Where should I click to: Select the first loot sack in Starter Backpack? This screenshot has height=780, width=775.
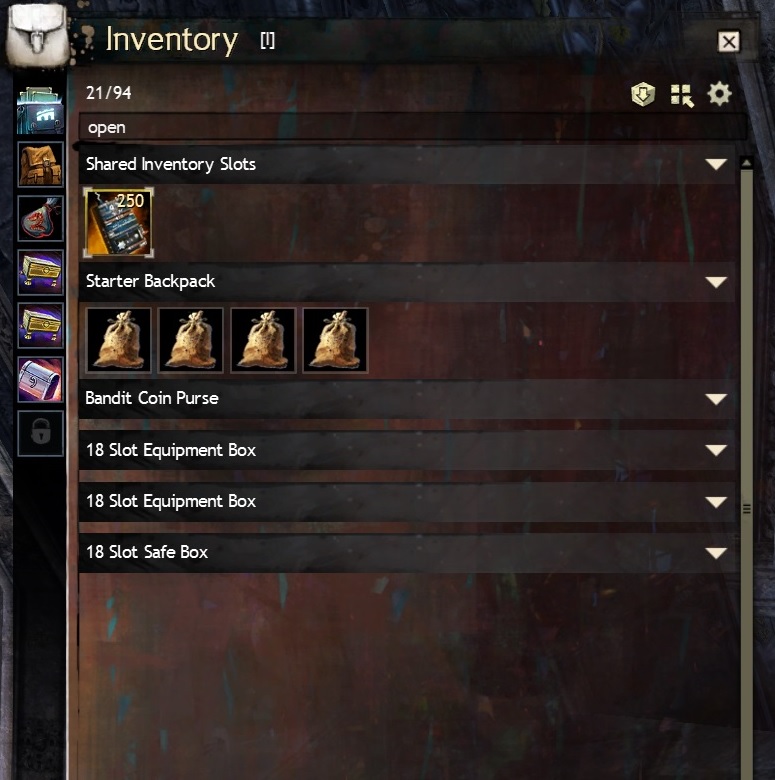click(x=118, y=340)
